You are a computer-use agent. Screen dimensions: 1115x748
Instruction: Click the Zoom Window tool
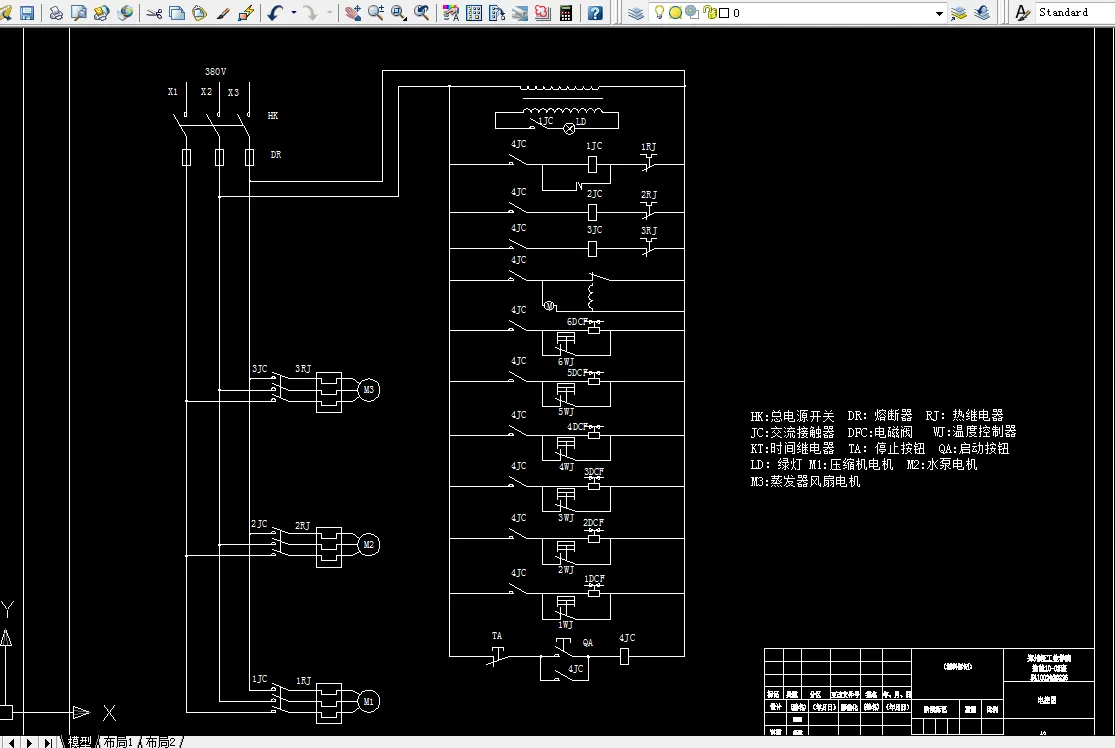[x=398, y=13]
